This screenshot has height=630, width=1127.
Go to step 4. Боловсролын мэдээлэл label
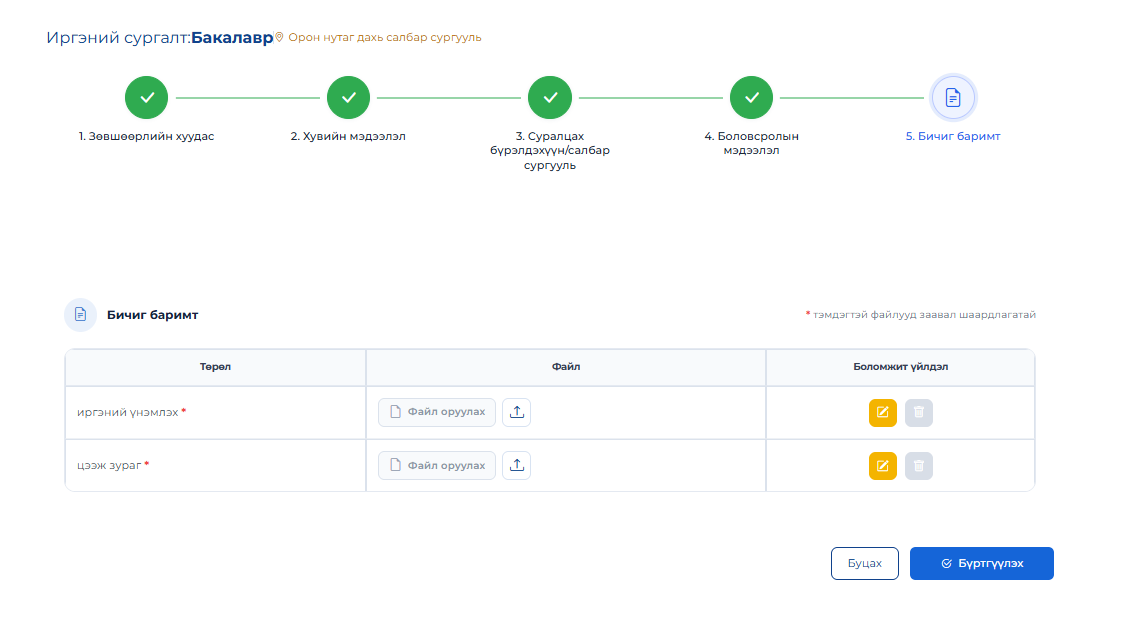tap(751, 143)
